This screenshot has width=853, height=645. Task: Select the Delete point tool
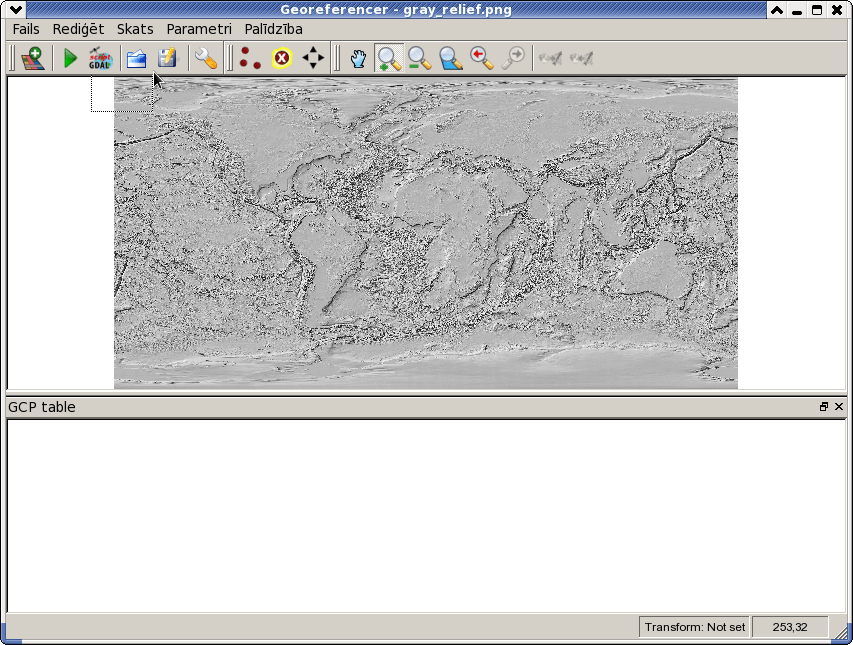[x=282, y=58]
